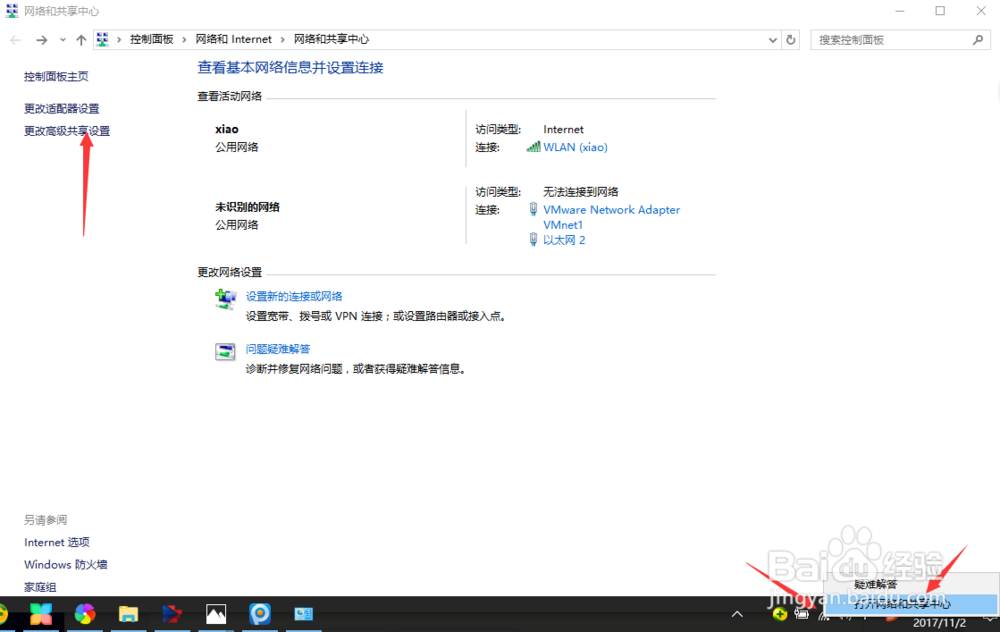Launch the Photos app from the taskbar

(216, 613)
